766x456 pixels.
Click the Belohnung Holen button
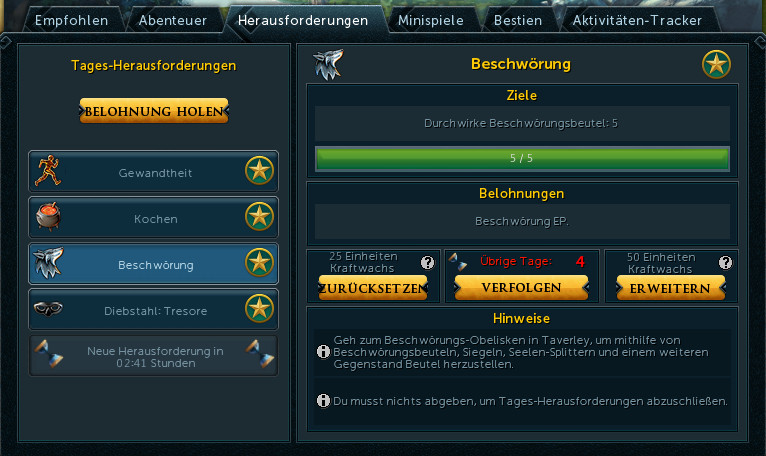tap(154, 111)
